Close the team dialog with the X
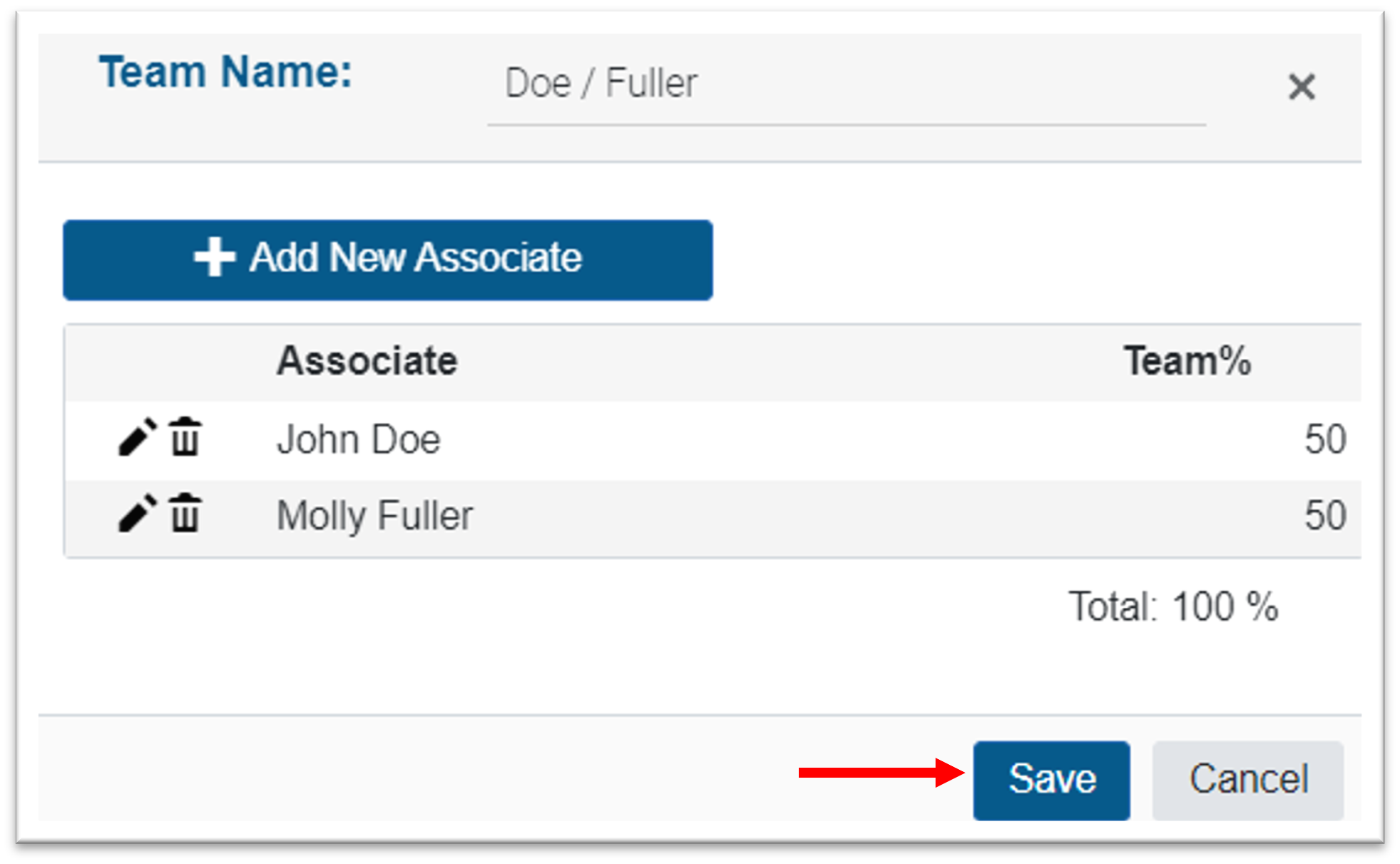The width and height of the screenshot is (1400, 864). click(1301, 87)
